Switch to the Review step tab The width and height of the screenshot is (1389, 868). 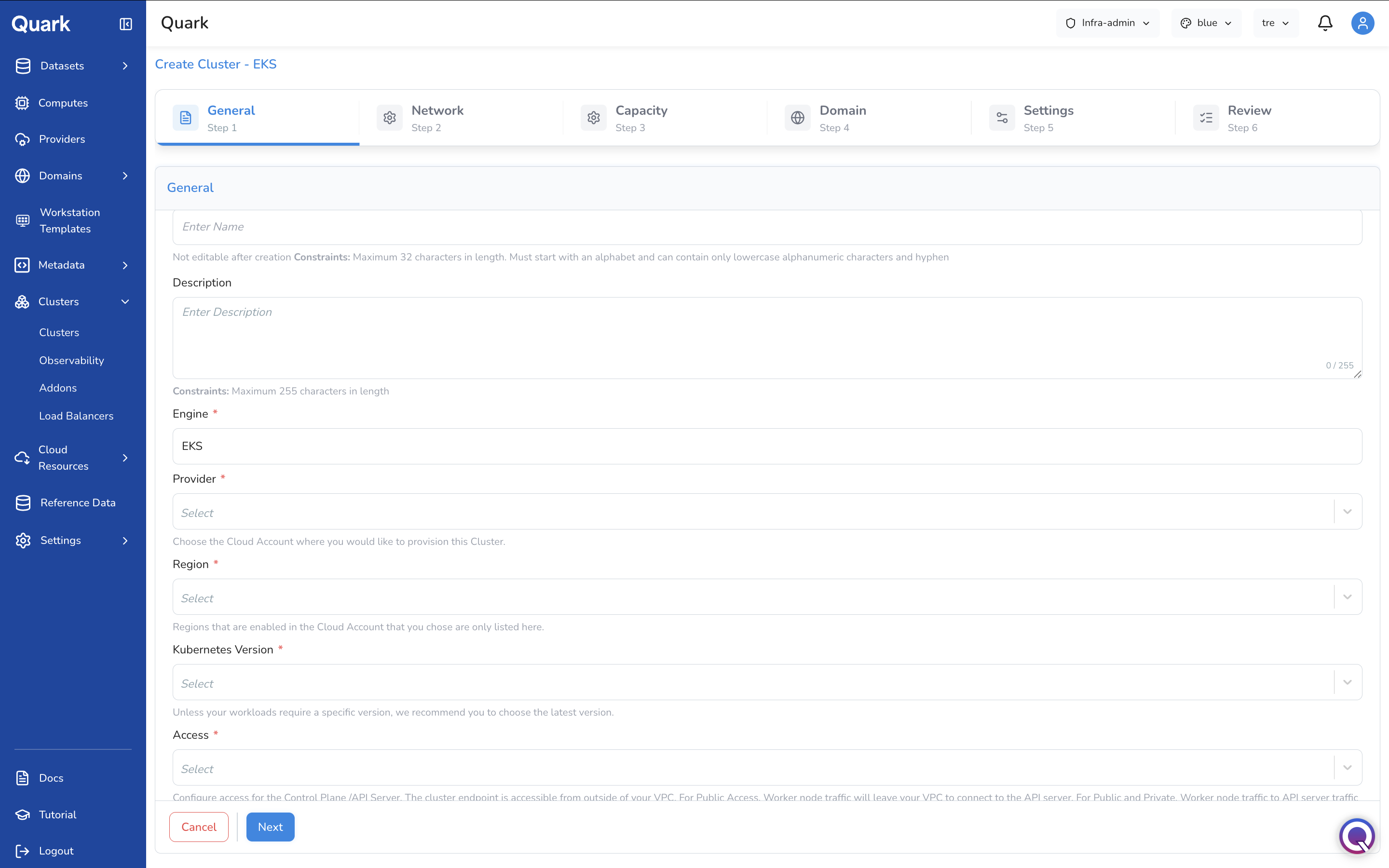tap(1278, 118)
